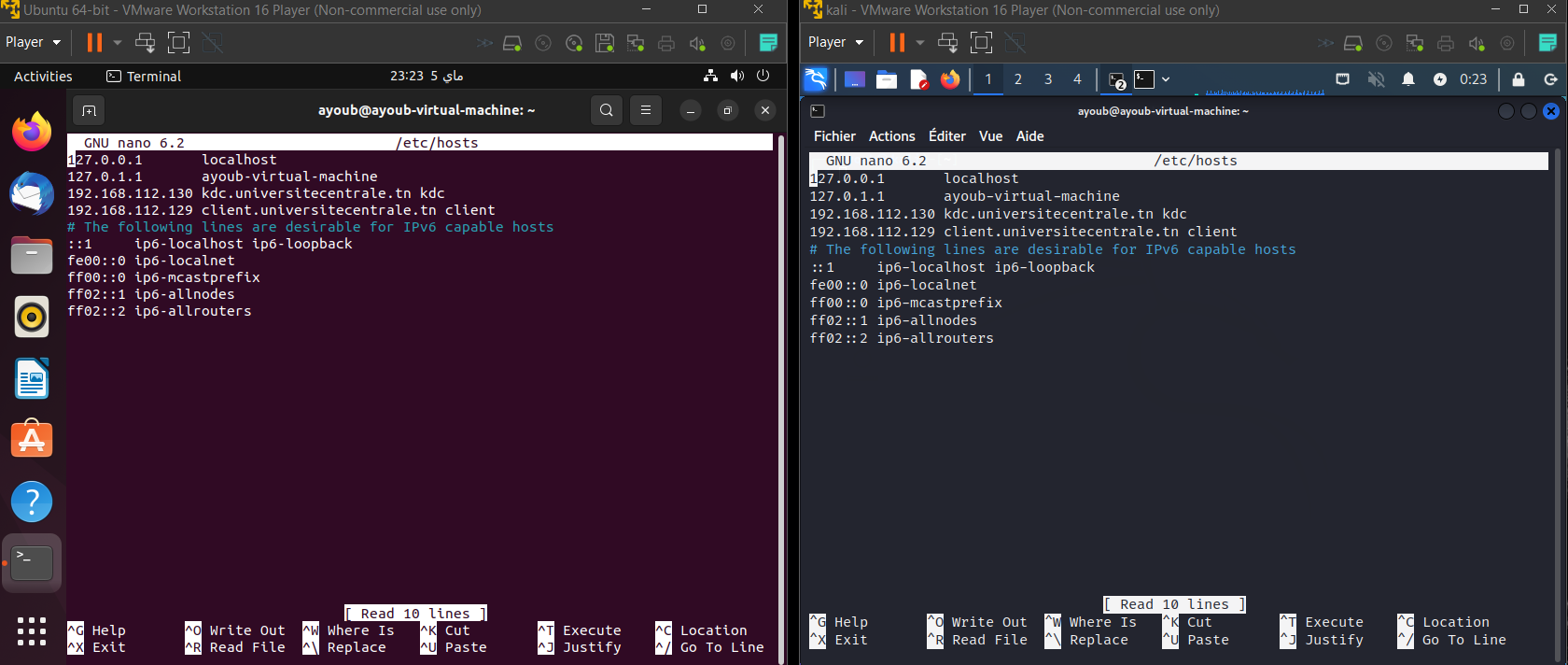Screen dimensions: 1568x665
Task: Open Kali dragon applications menu
Action: [817, 79]
